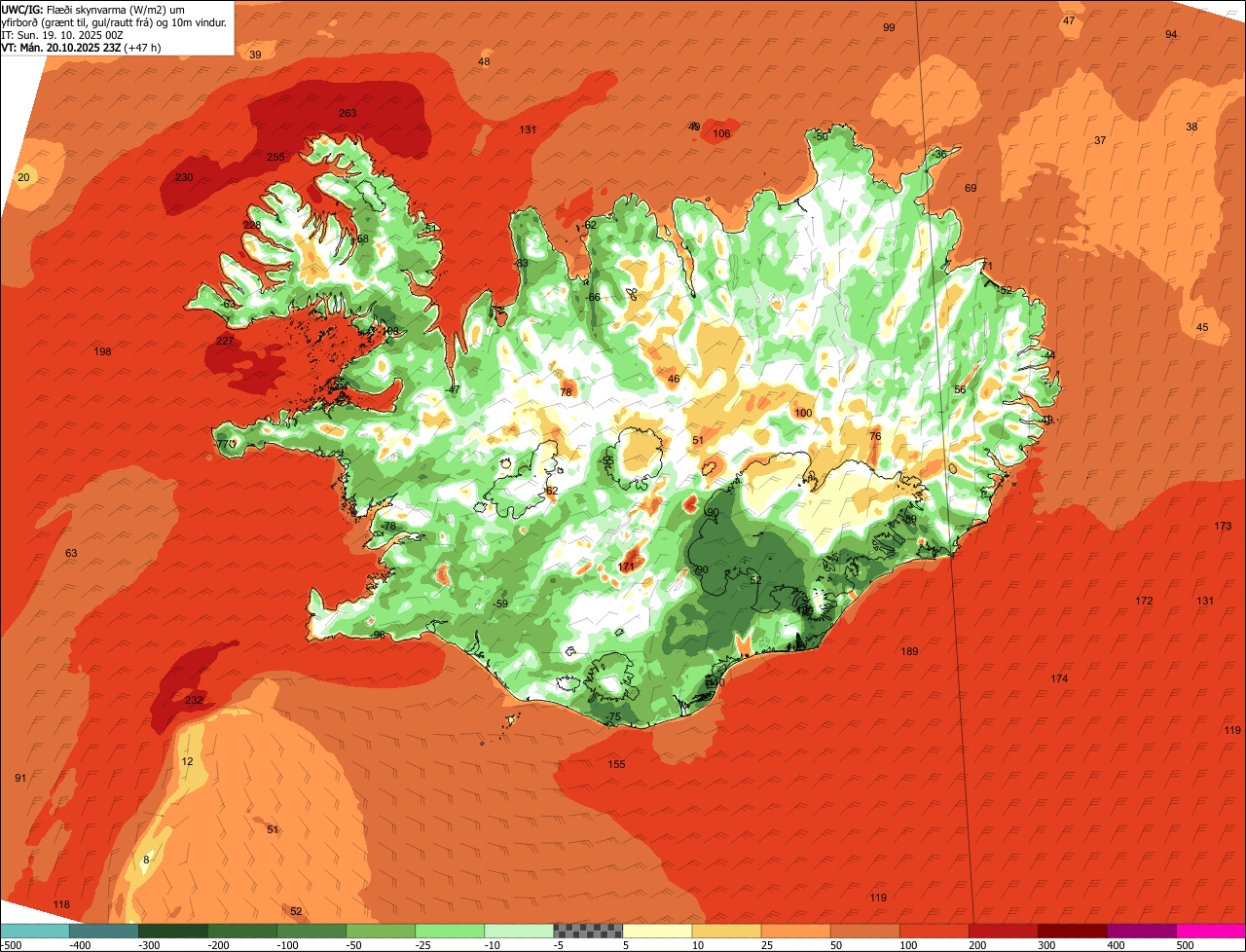Select the -200 to -100 green swatch
1246x952 pixels.
[242, 930]
